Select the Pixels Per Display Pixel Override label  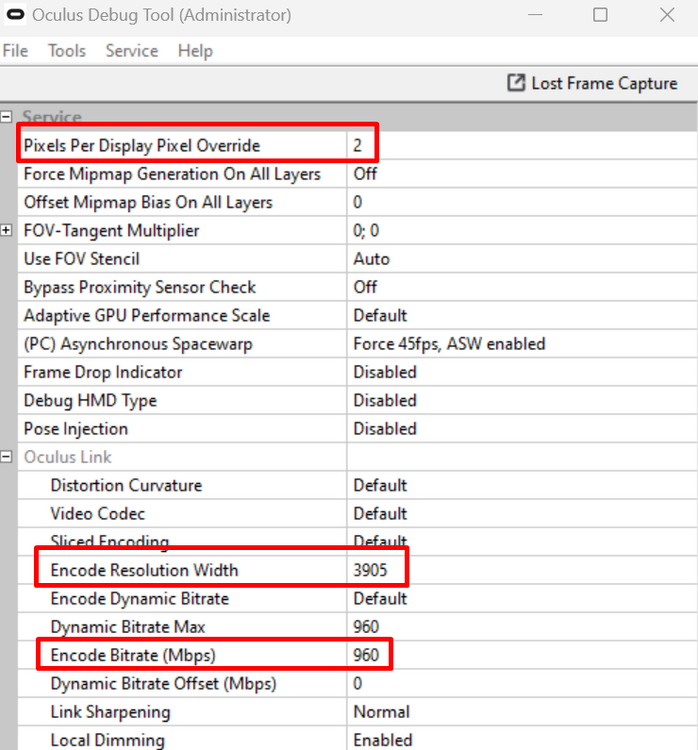pyautogui.click(x=142, y=145)
